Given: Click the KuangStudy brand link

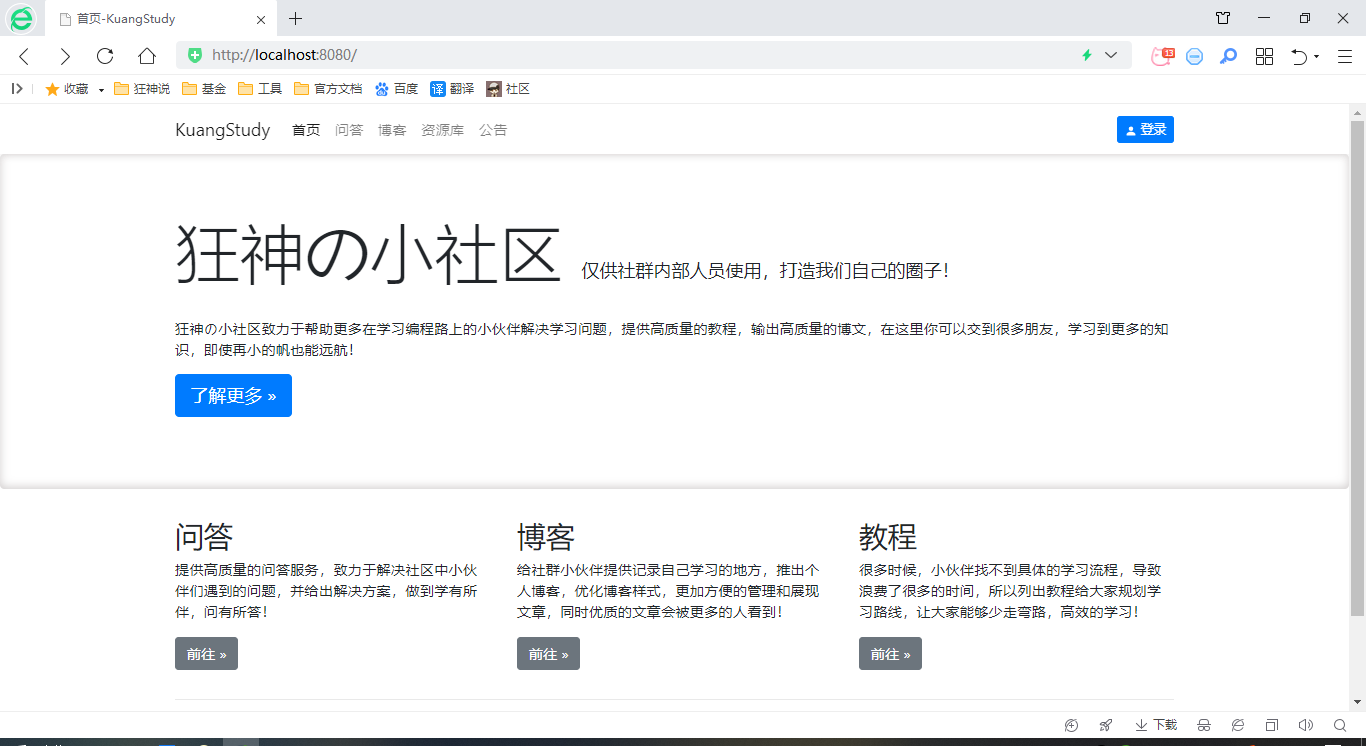Looking at the screenshot, I should (223, 130).
